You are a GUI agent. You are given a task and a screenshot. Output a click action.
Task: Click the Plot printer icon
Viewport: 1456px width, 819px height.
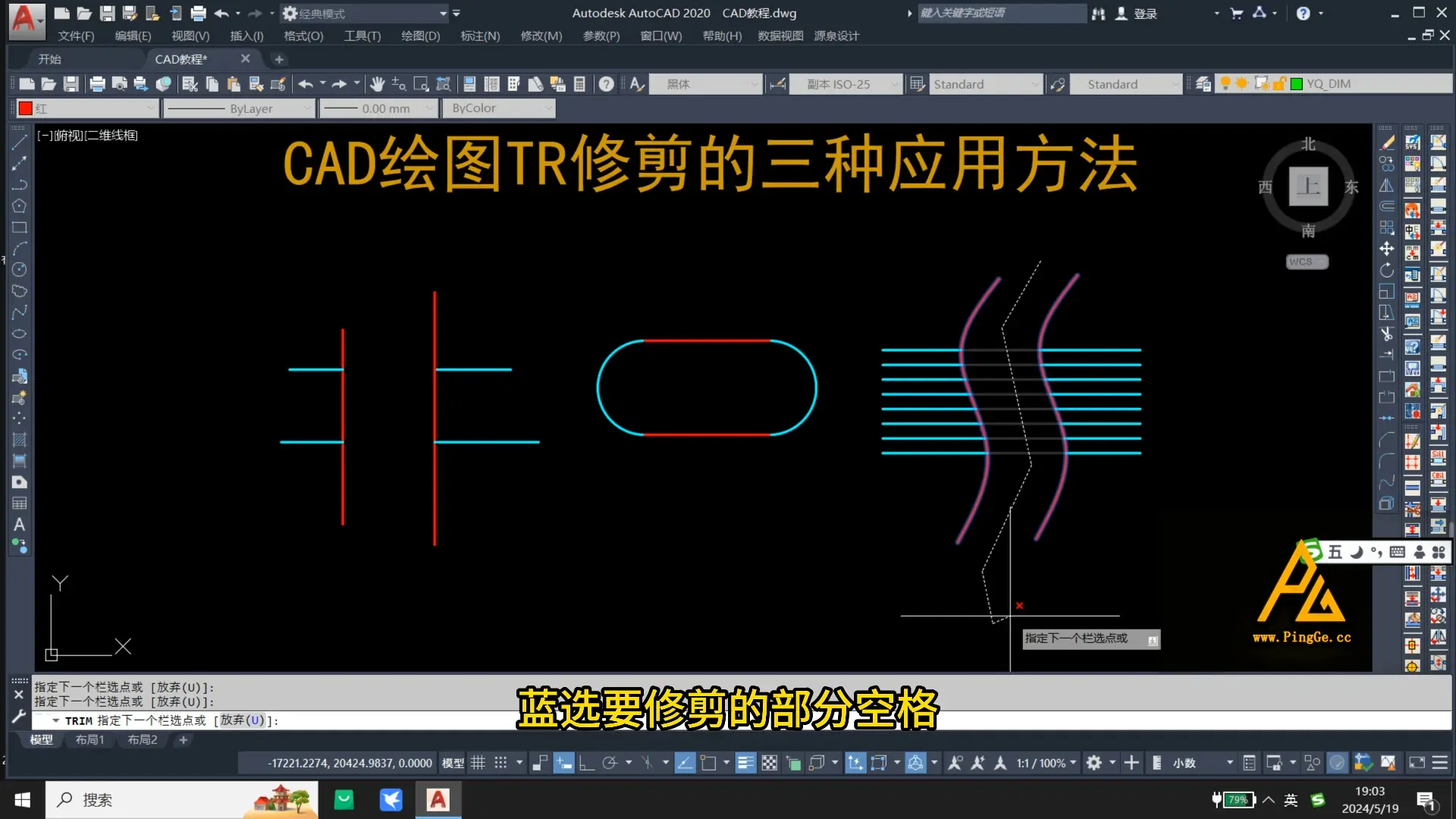point(97,84)
